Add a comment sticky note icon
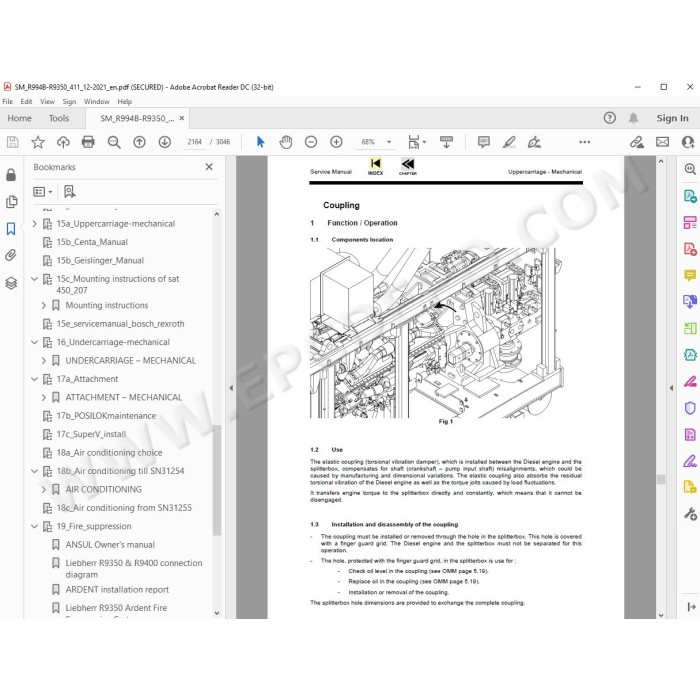Image resolution: width=700 pixels, height=700 pixels. click(483, 142)
